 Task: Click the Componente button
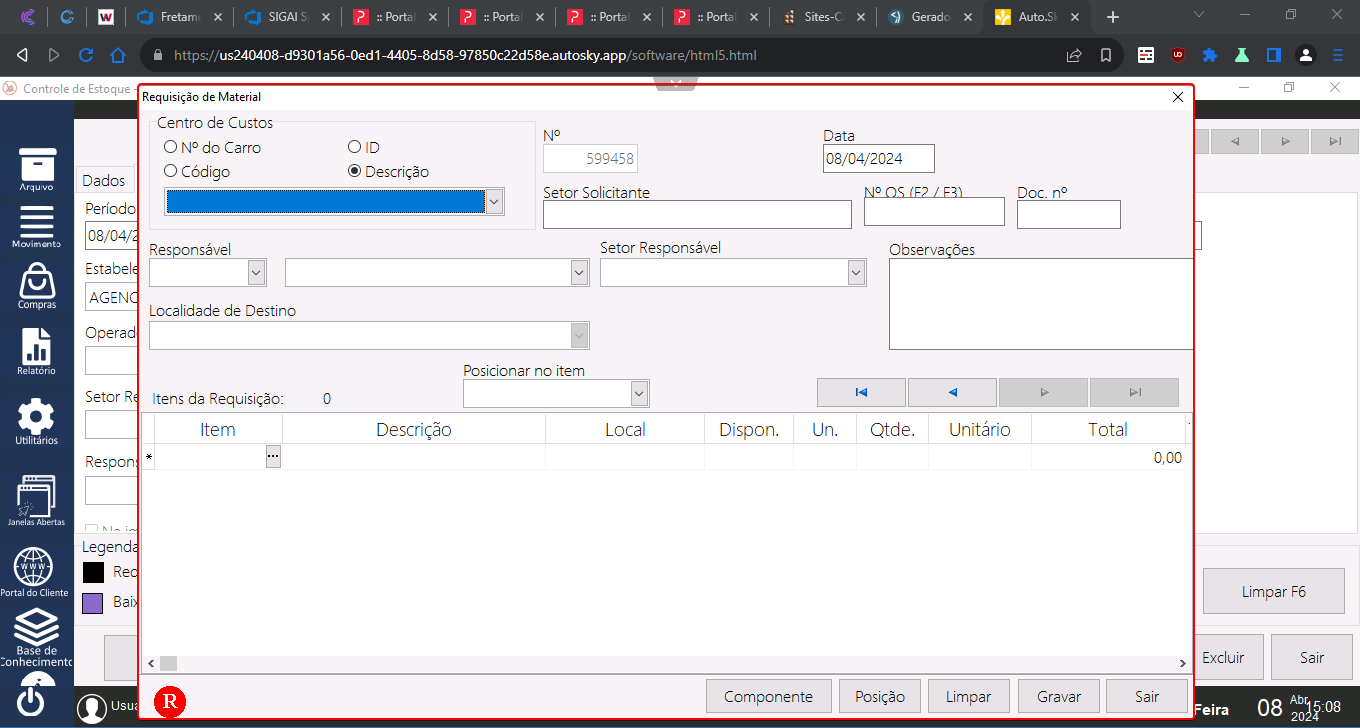click(x=768, y=697)
